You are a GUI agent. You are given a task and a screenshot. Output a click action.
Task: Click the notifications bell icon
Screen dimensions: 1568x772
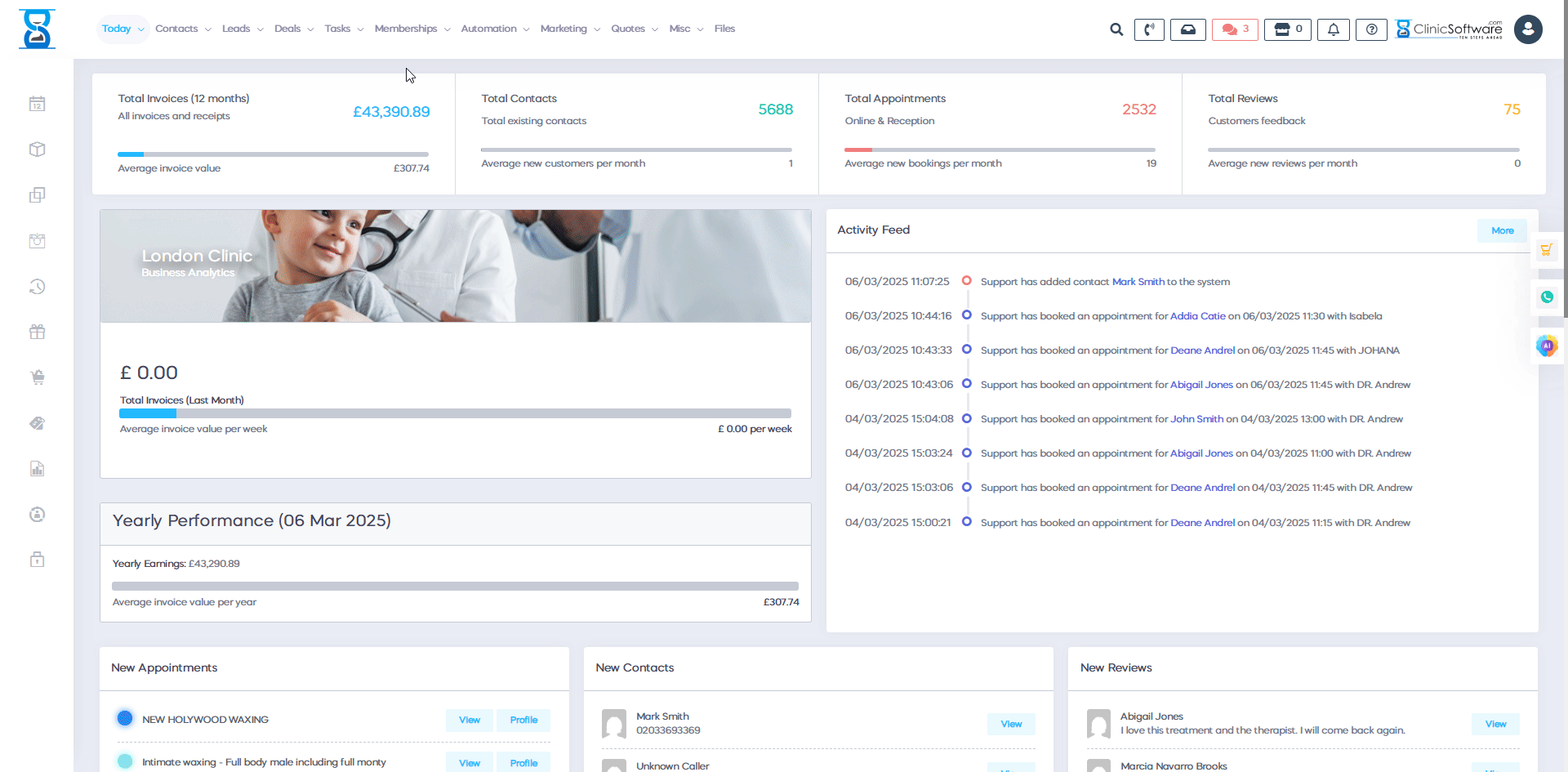tap(1333, 29)
